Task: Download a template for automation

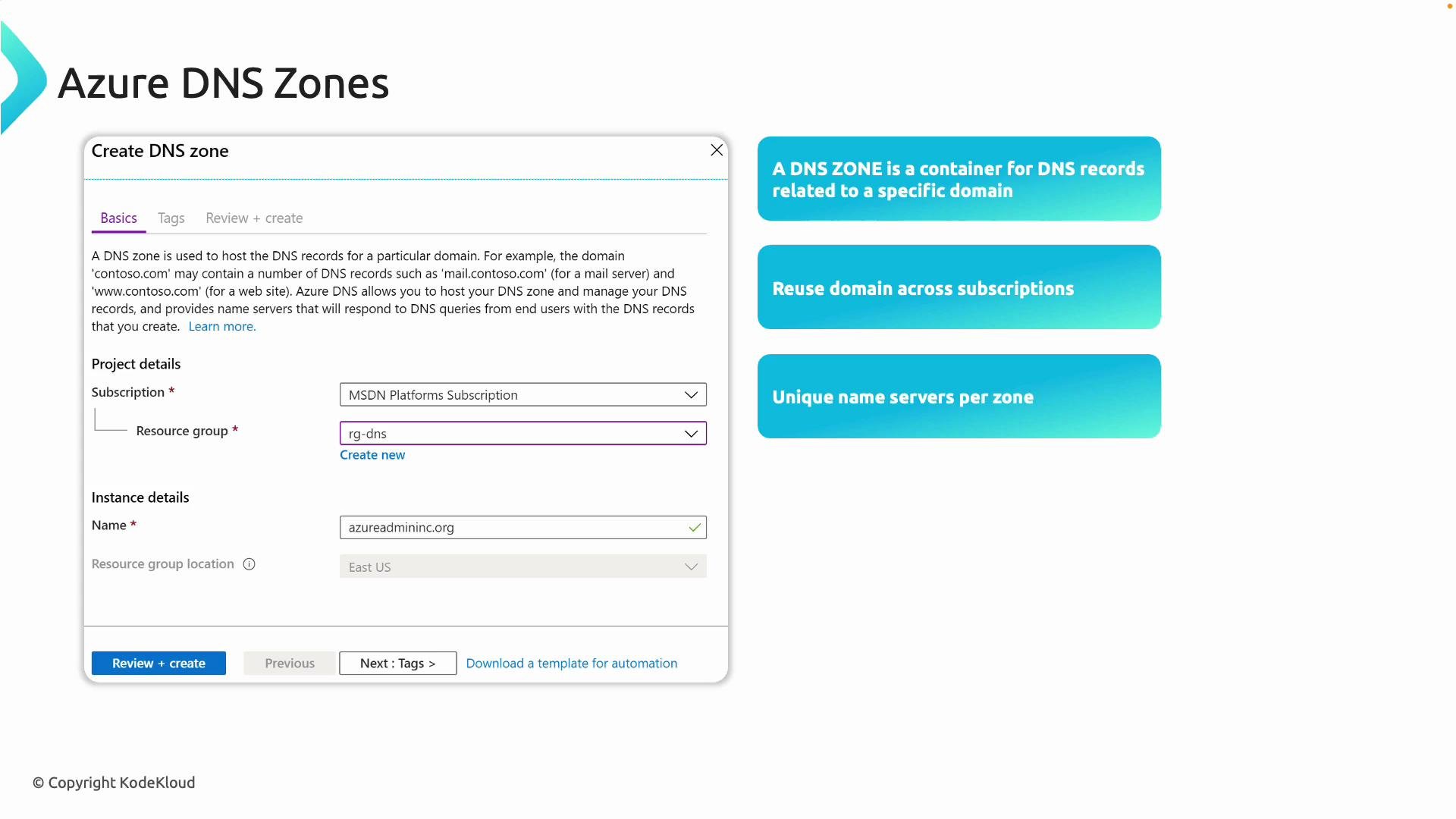Action: coord(572,664)
